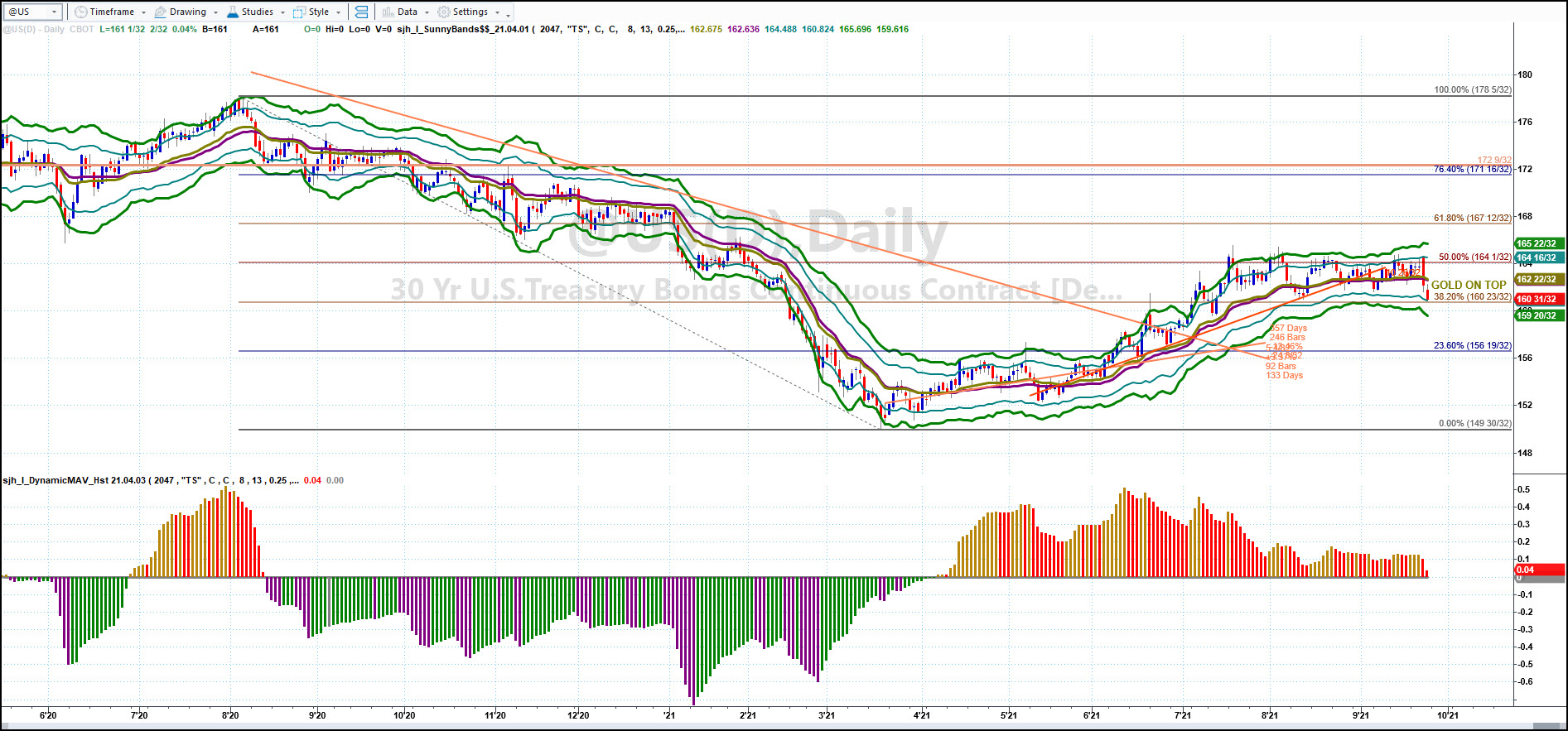Click the L=161 1/32 last price readout
This screenshot has width=1568, height=731.
coord(122,29)
